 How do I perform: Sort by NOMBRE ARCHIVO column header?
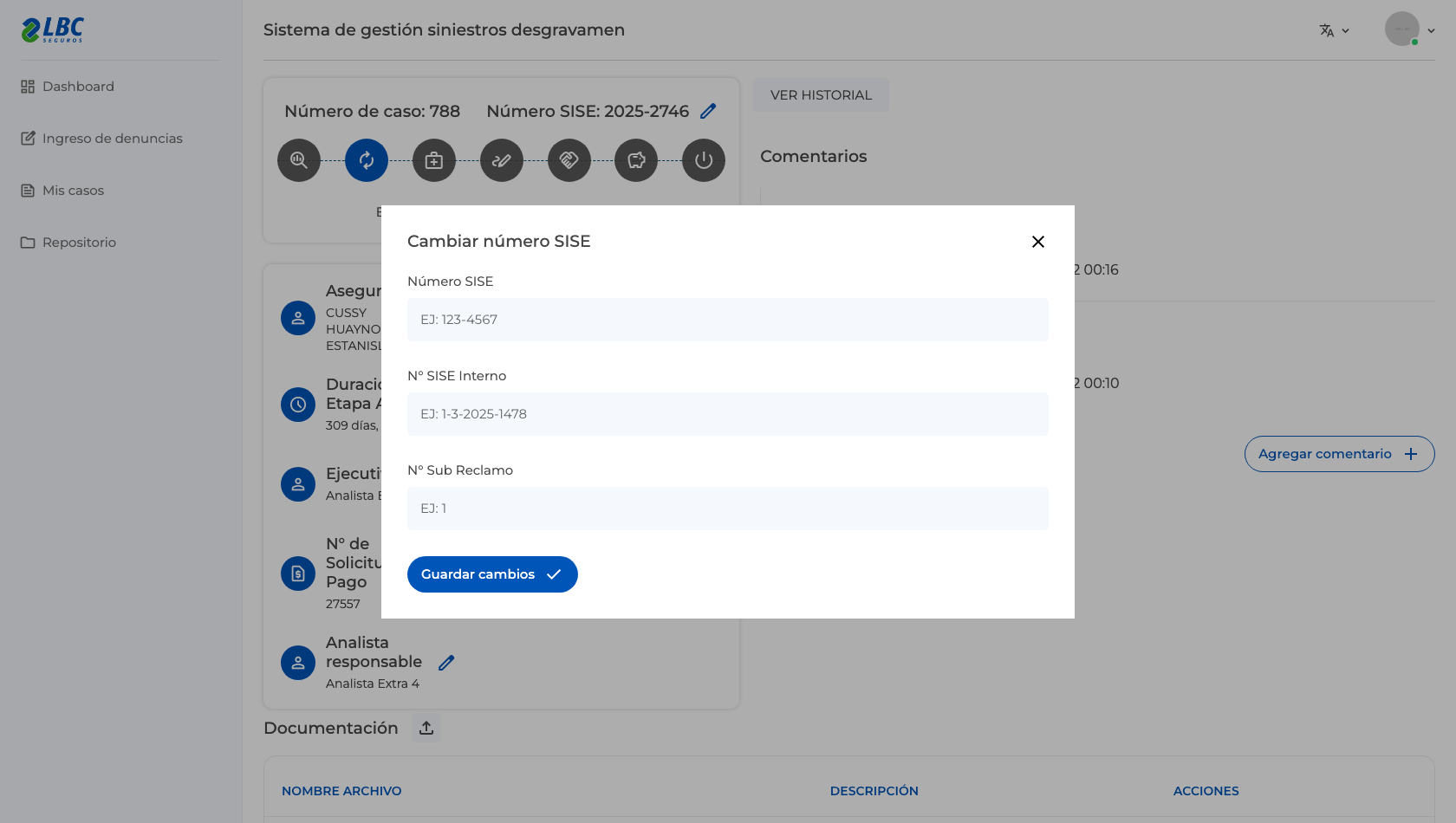click(x=341, y=791)
